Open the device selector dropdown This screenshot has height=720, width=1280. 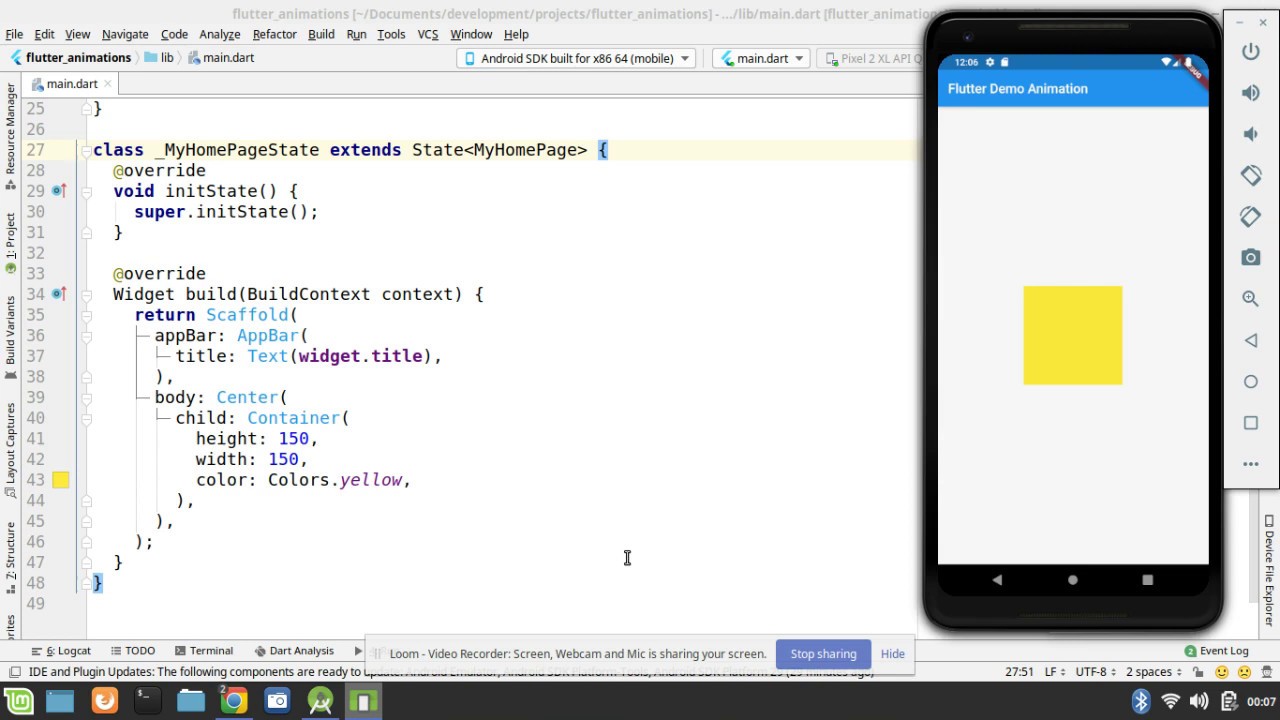(576, 58)
